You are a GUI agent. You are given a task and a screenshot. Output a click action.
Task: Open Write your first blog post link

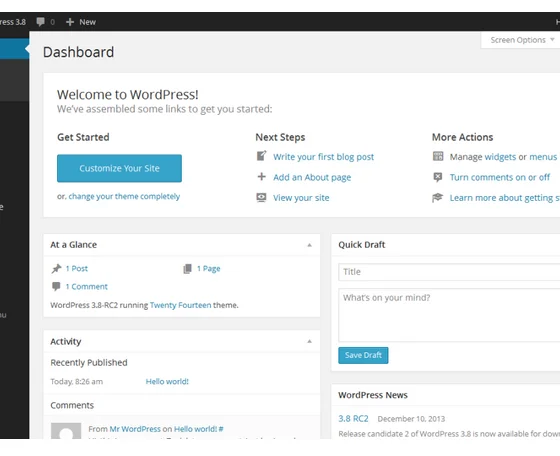324,157
